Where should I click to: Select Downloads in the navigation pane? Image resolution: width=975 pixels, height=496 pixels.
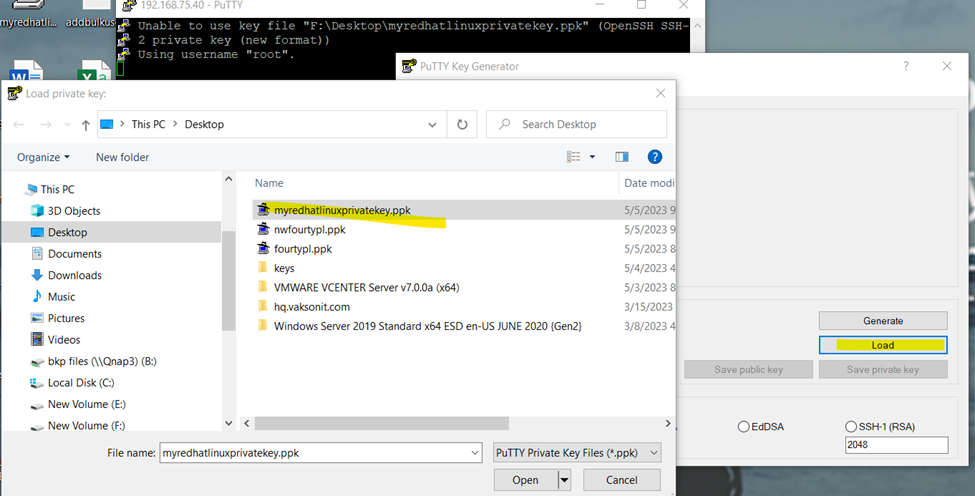coord(74,275)
